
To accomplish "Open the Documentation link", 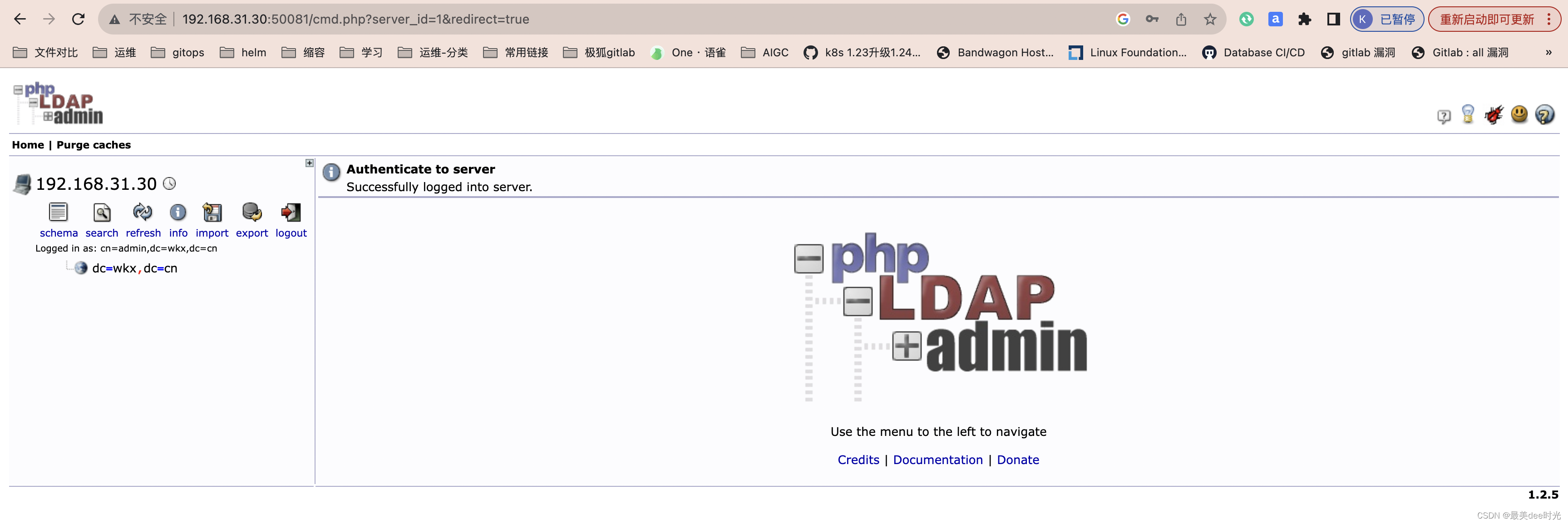I will [938, 460].
